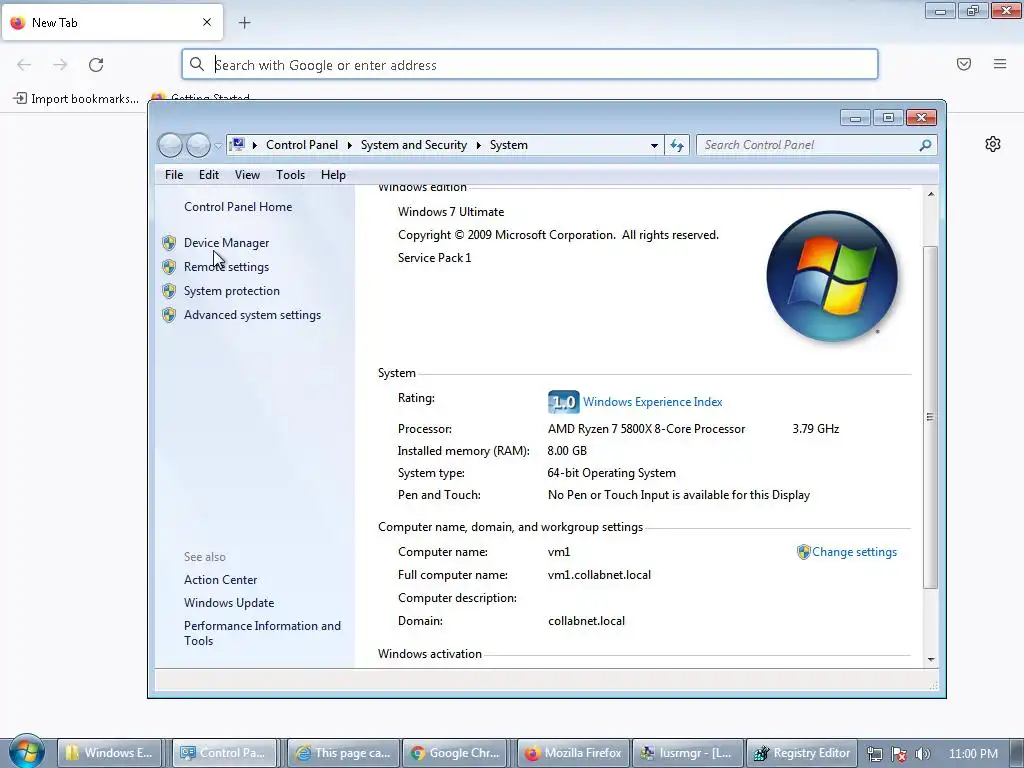
Task: Focus the Firefox address bar
Action: [530, 65]
